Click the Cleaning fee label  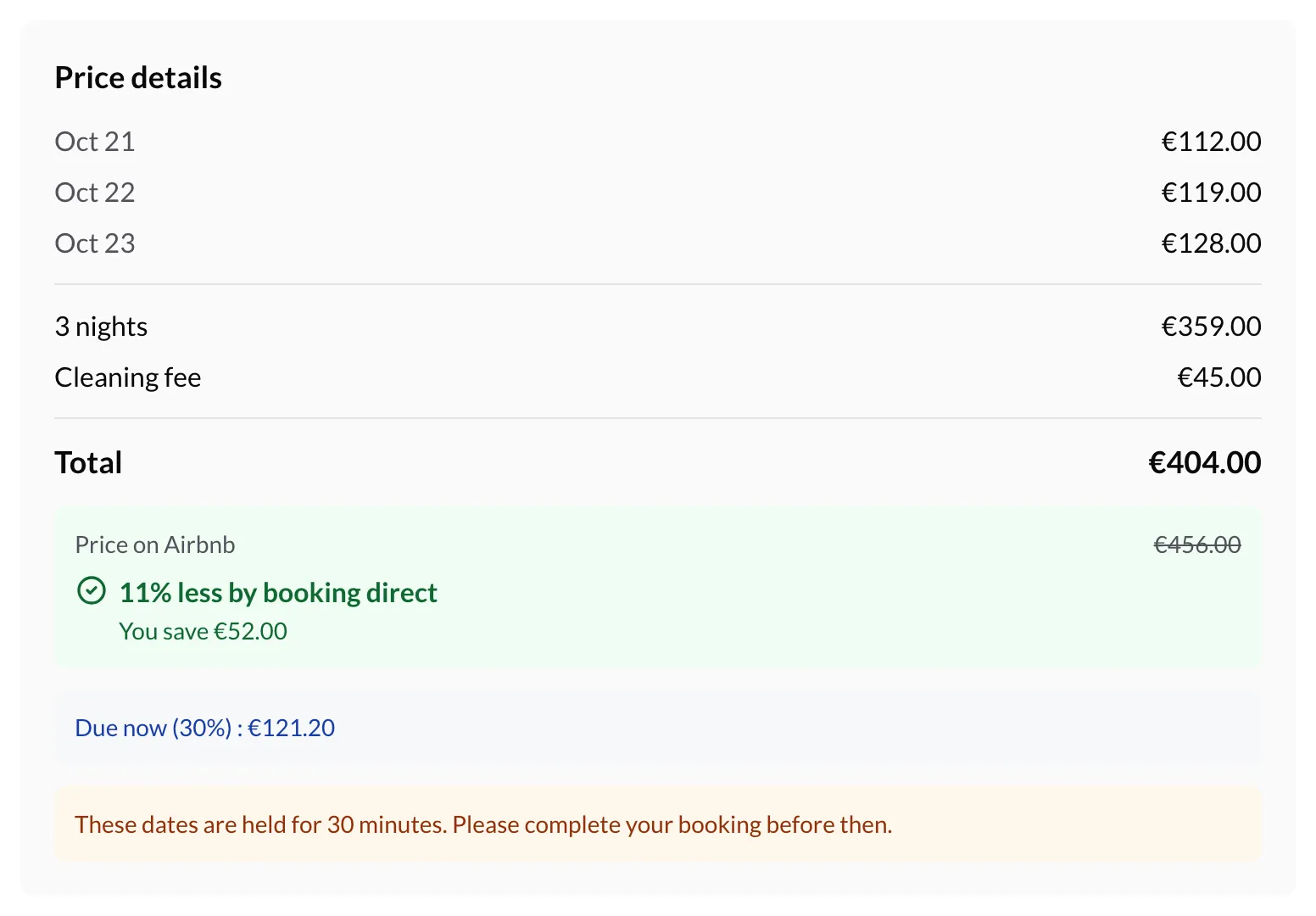(x=128, y=377)
